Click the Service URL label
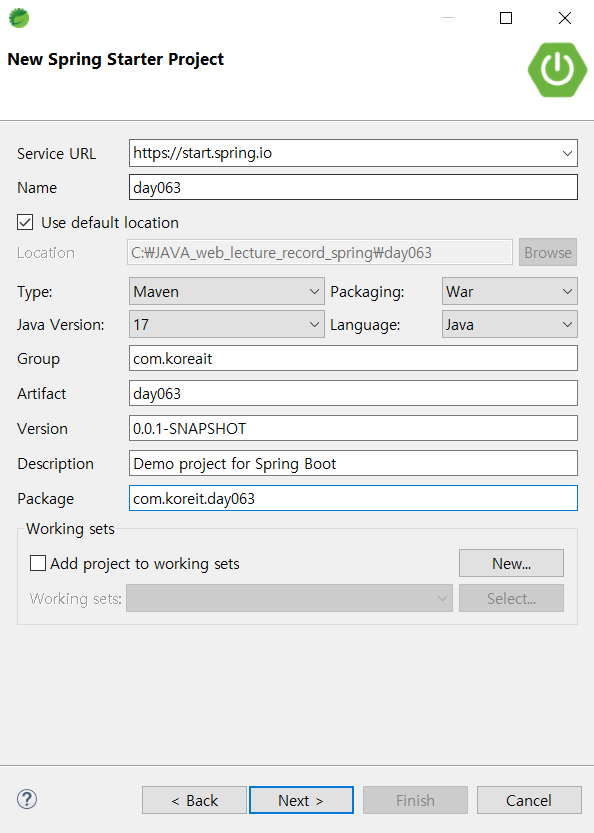The image size is (594, 833). tap(56, 154)
